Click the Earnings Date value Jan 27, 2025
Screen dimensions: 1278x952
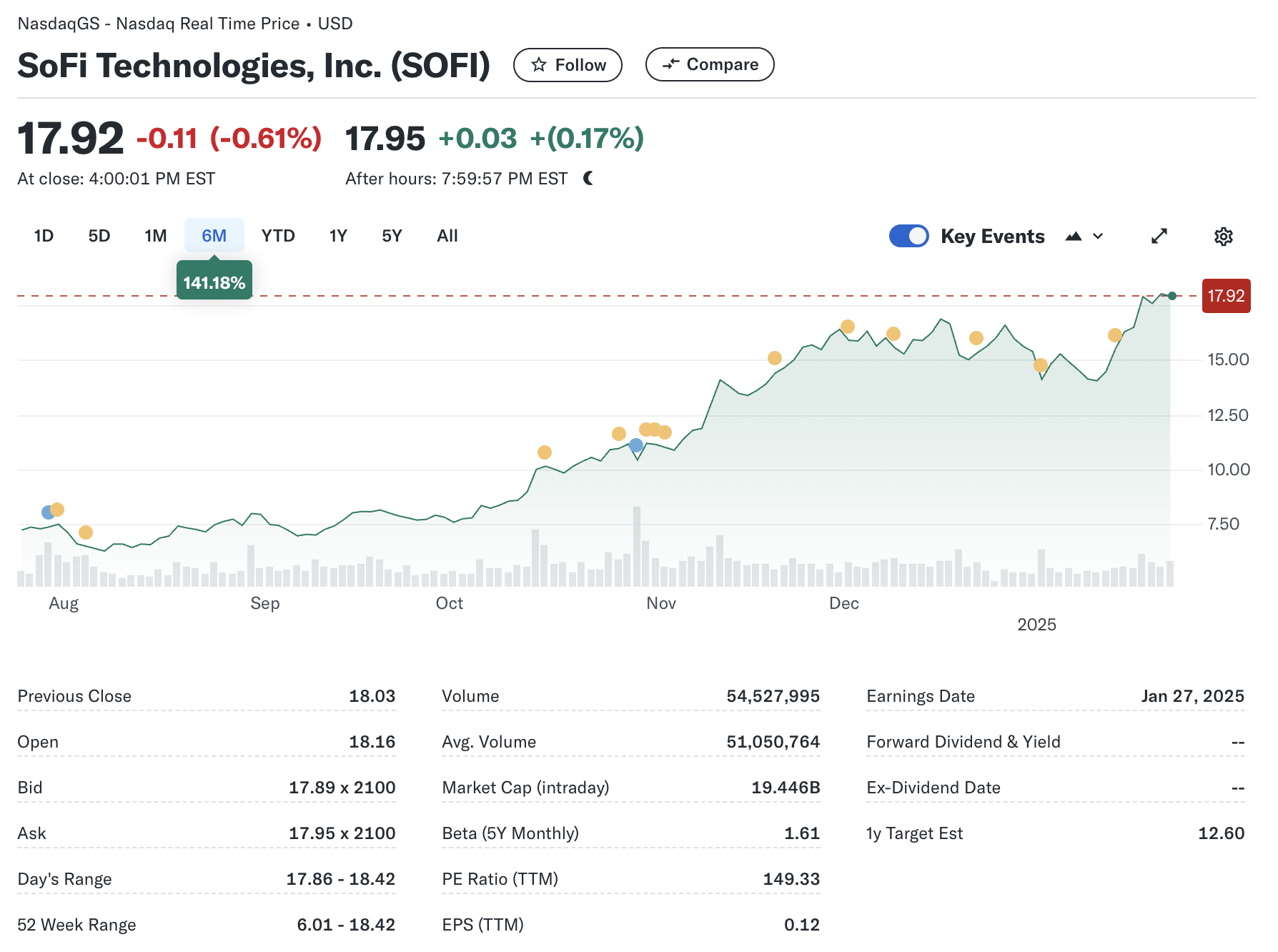click(x=1192, y=696)
